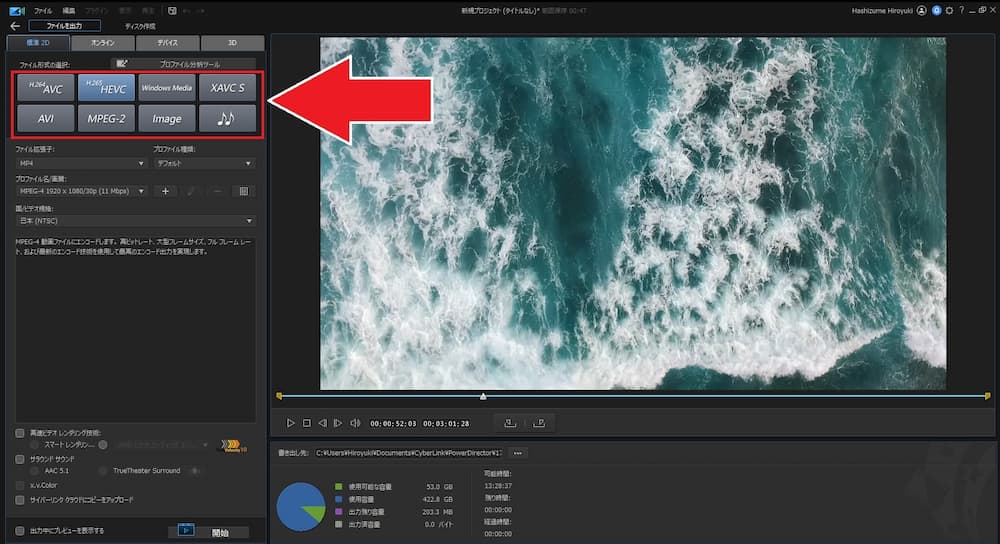This screenshot has height=544, width=1000.
Task: Expand the プロファイル種類 デフォルト dropdown
Action: pyautogui.click(x=204, y=163)
